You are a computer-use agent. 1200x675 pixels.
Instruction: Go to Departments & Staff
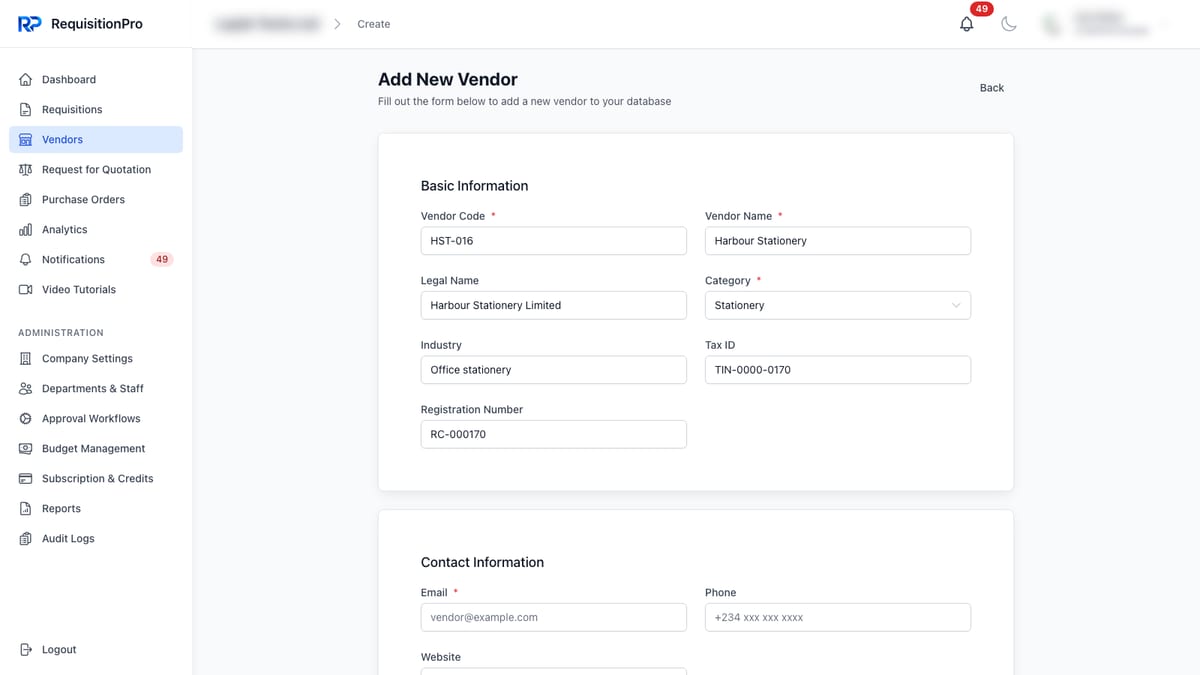96,389
